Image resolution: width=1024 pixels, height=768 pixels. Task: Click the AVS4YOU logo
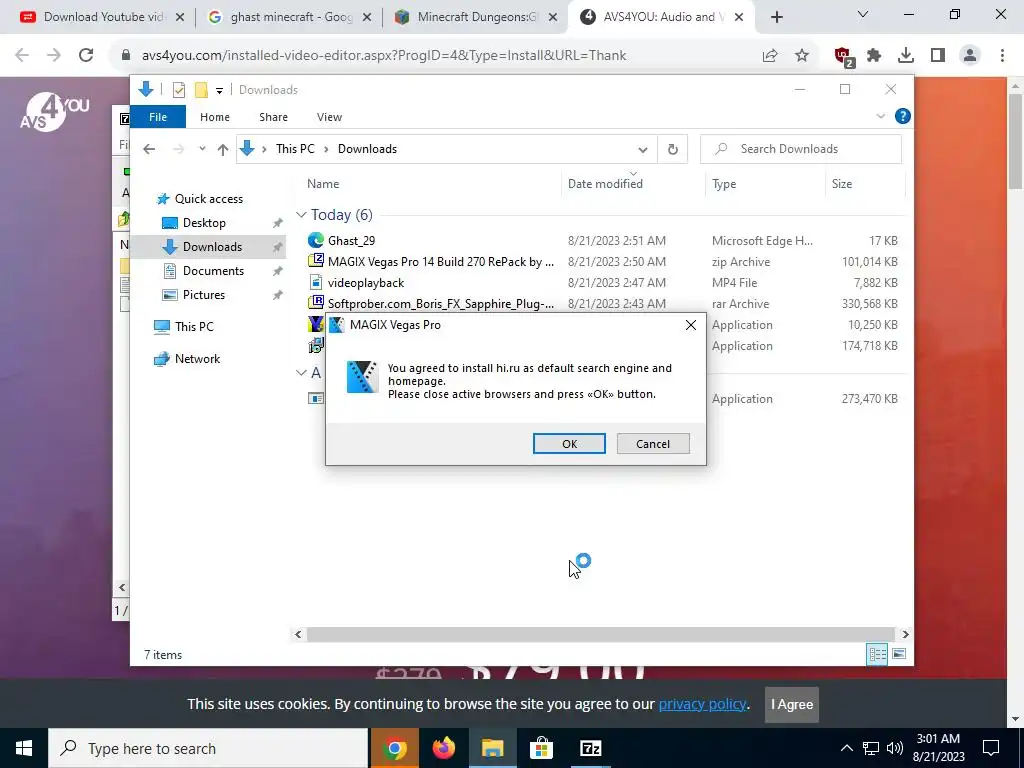[x=55, y=112]
